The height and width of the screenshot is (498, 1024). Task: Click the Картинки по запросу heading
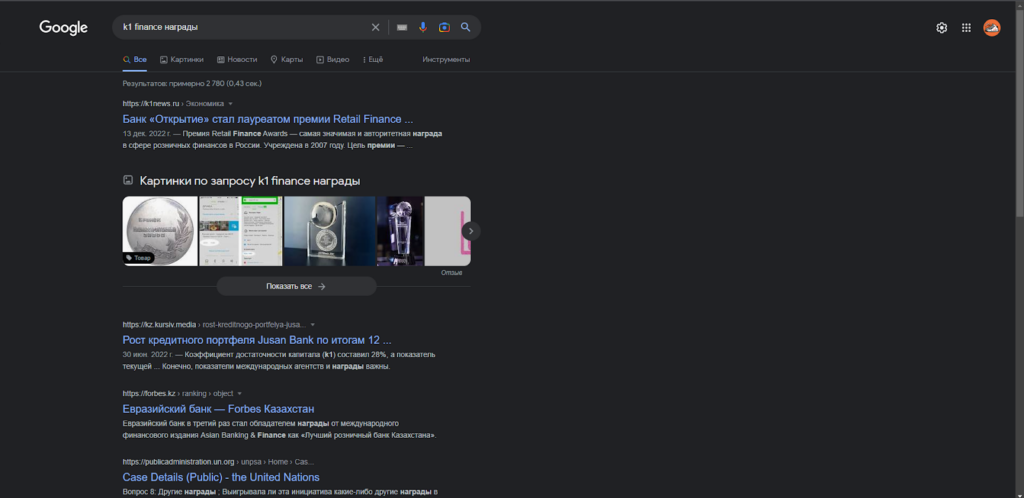click(249, 181)
